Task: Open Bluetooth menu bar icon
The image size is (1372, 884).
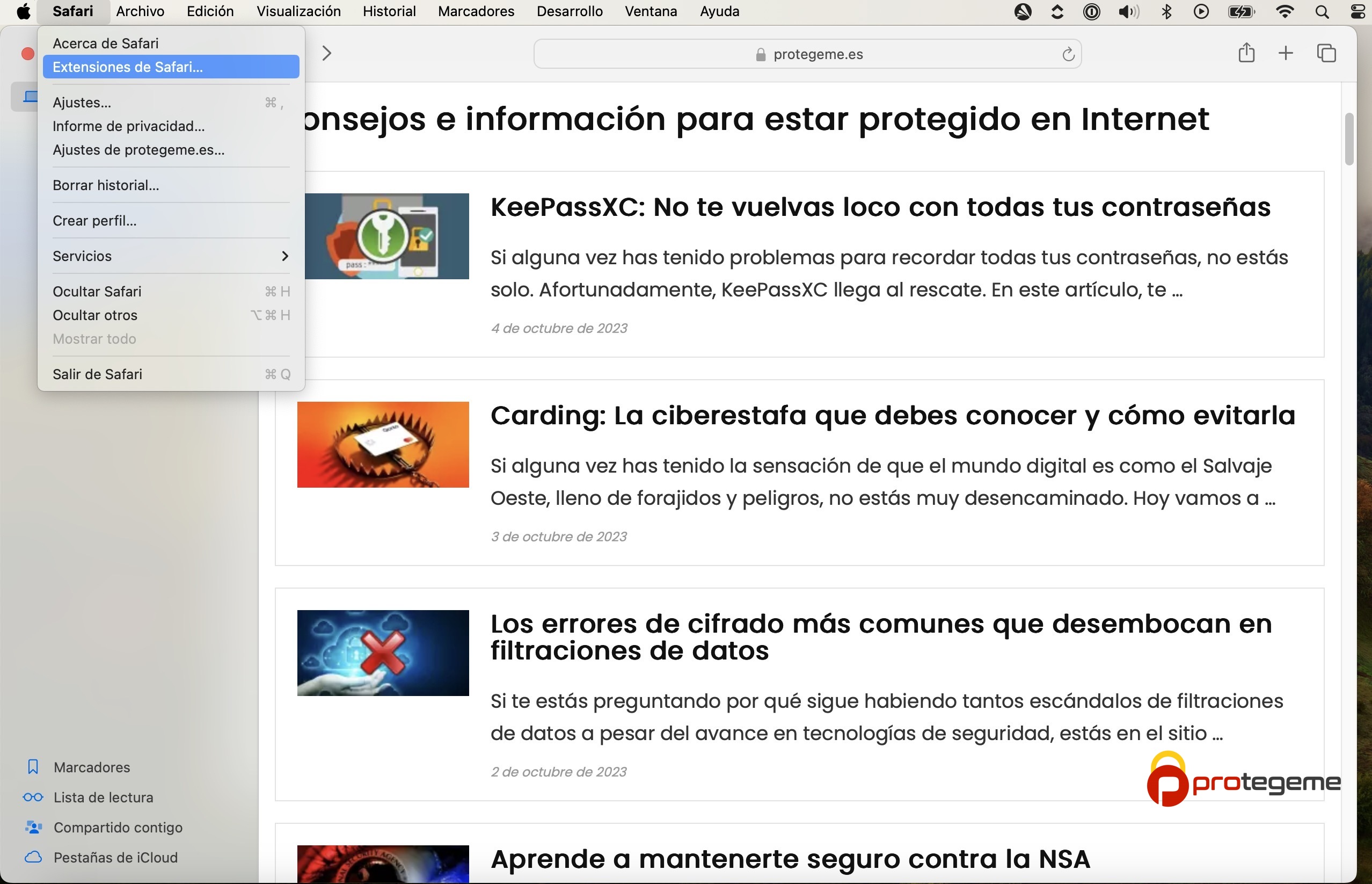Action: click(x=1166, y=11)
